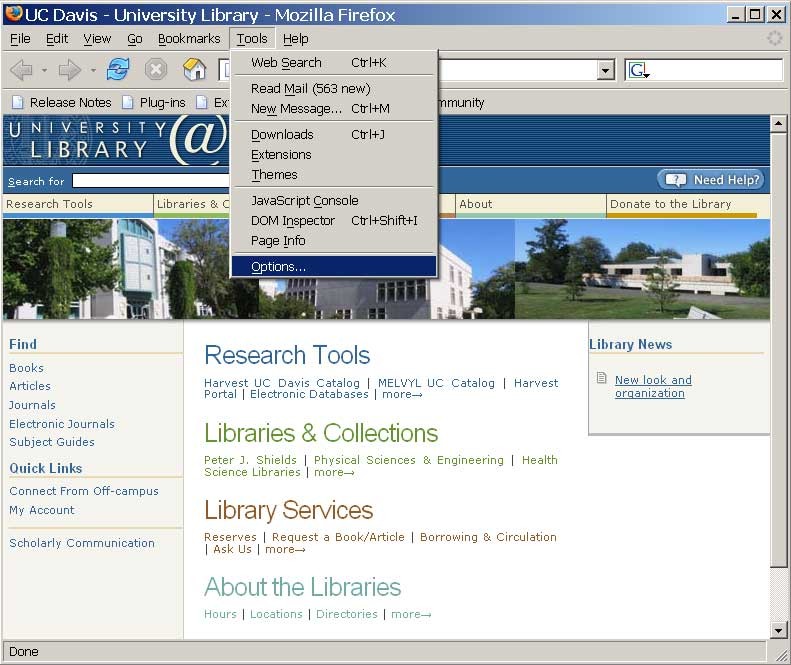Select Read Mail (563 new)
The width and height of the screenshot is (791, 665).
pyautogui.click(x=334, y=89)
